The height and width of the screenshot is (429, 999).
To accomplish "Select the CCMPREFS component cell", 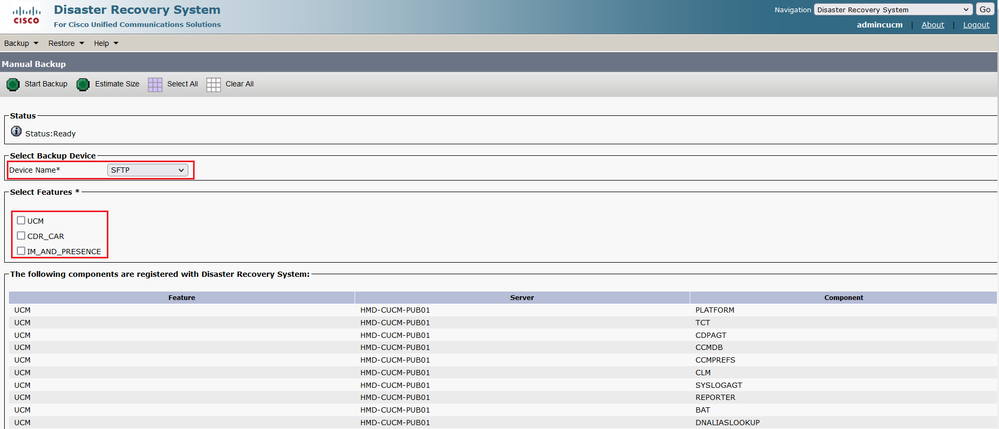I will pos(715,360).
